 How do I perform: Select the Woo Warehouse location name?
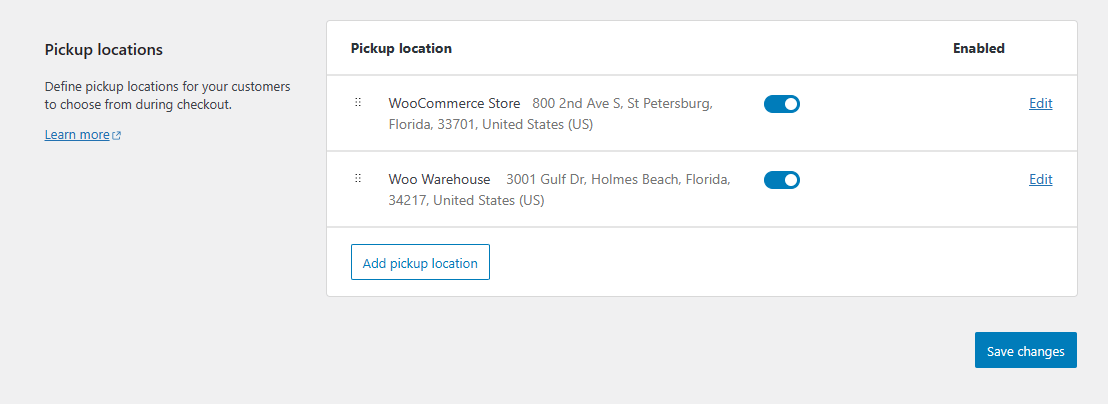click(440, 179)
